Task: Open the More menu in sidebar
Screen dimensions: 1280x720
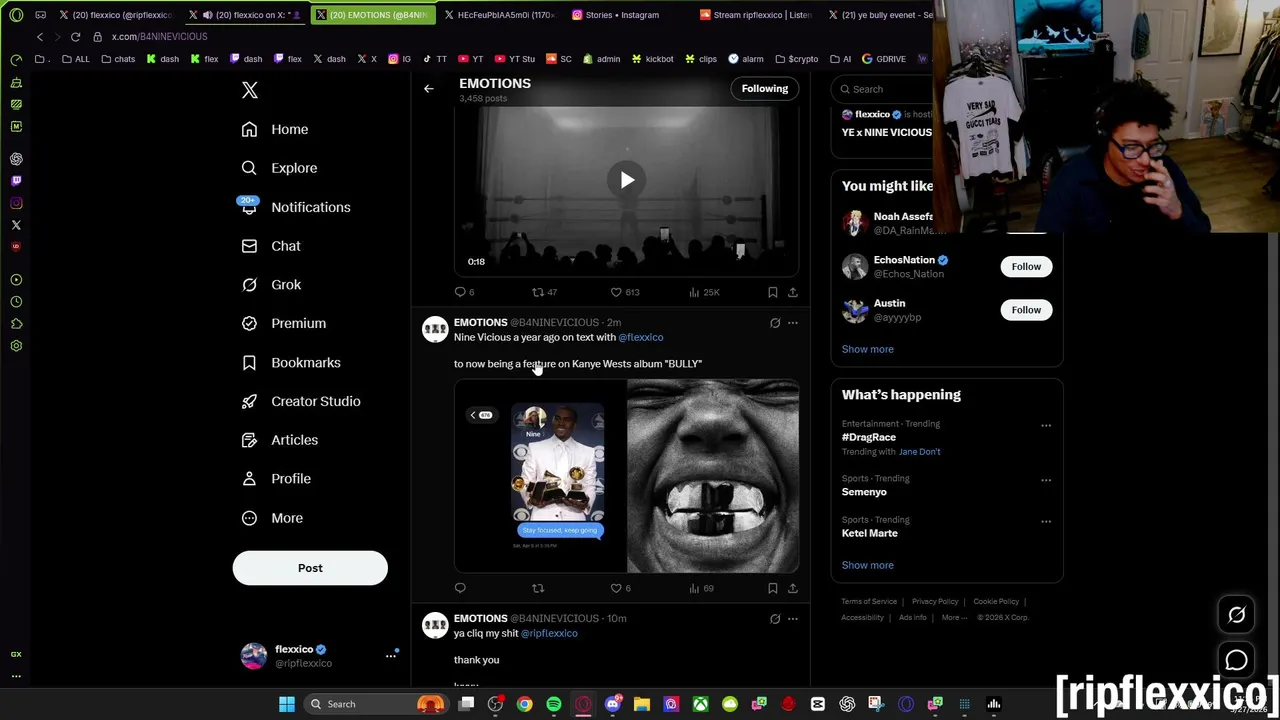Action: coord(272,518)
